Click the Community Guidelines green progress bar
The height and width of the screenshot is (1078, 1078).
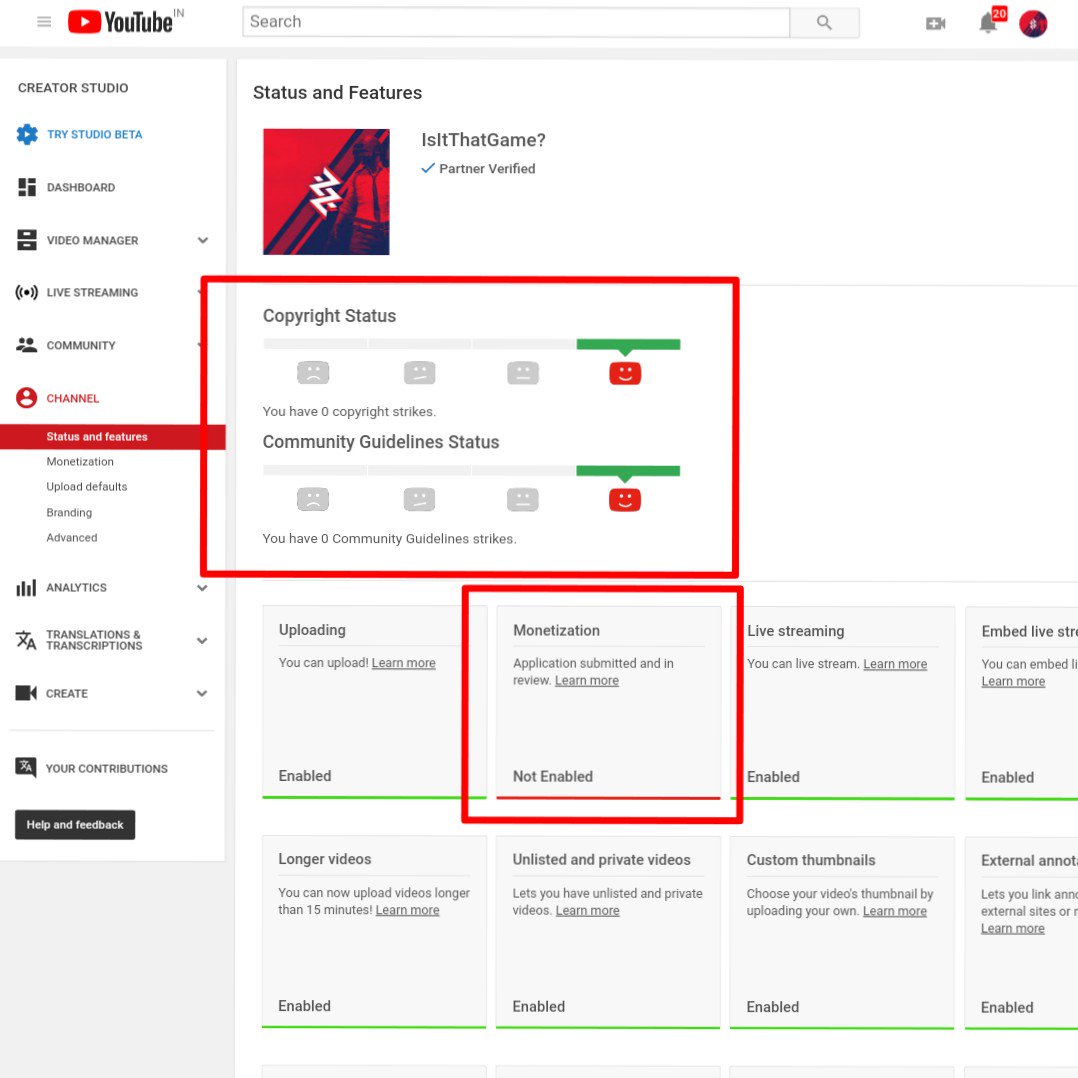tap(628, 471)
